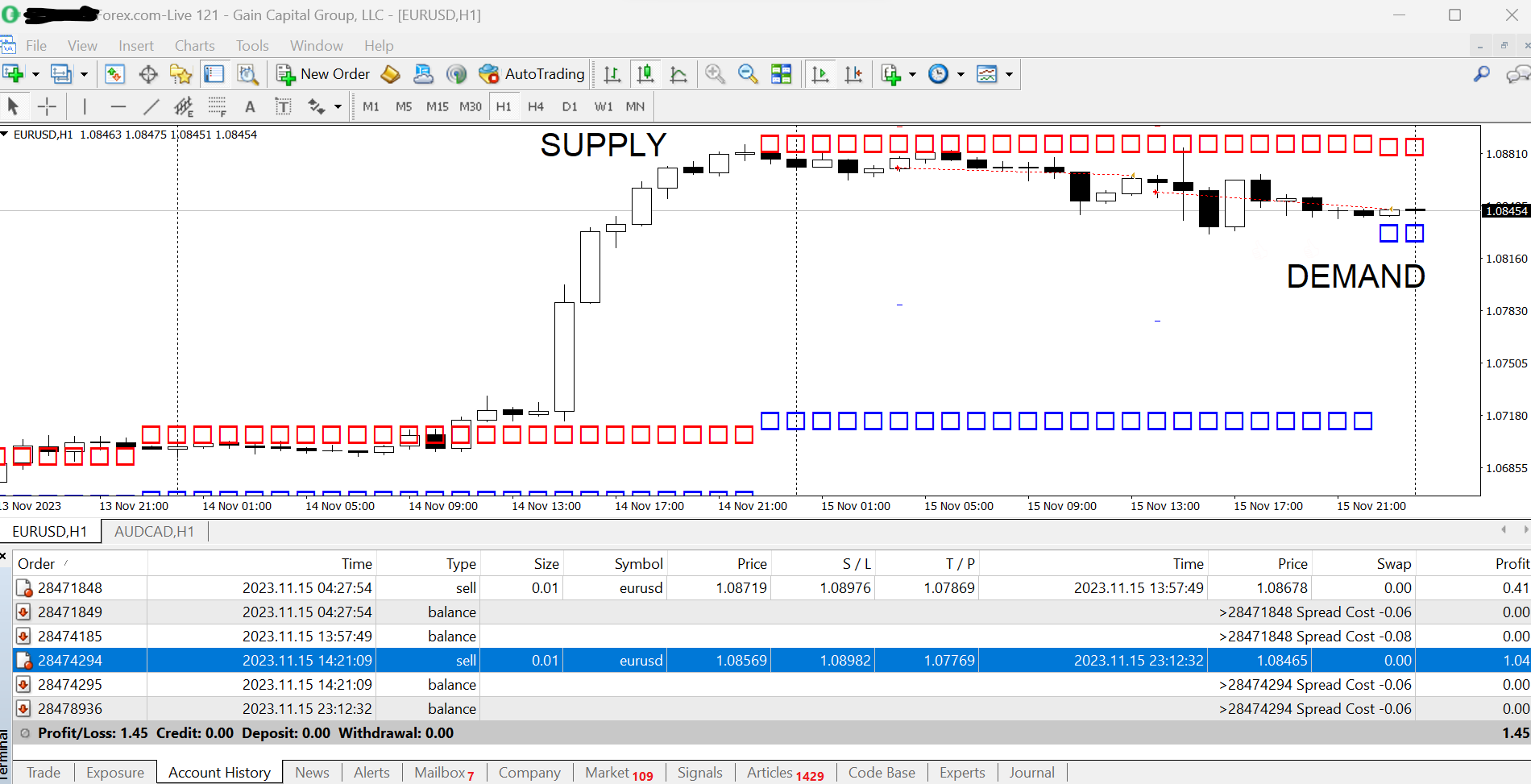Open the New Chart toolbar icon
The height and width of the screenshot is (784, 1531).
[x=13, y=74]
